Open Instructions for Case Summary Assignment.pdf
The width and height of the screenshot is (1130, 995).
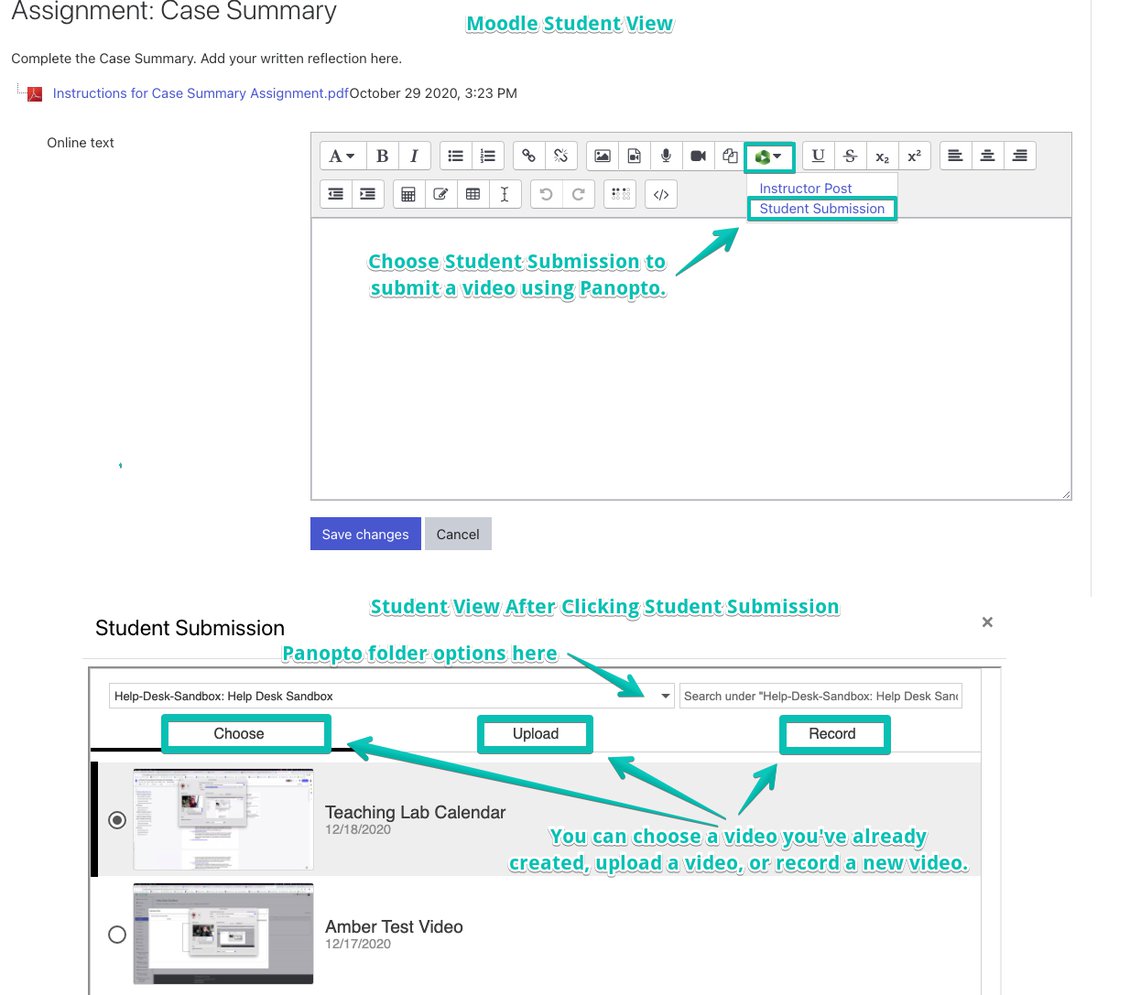[200, 93]
